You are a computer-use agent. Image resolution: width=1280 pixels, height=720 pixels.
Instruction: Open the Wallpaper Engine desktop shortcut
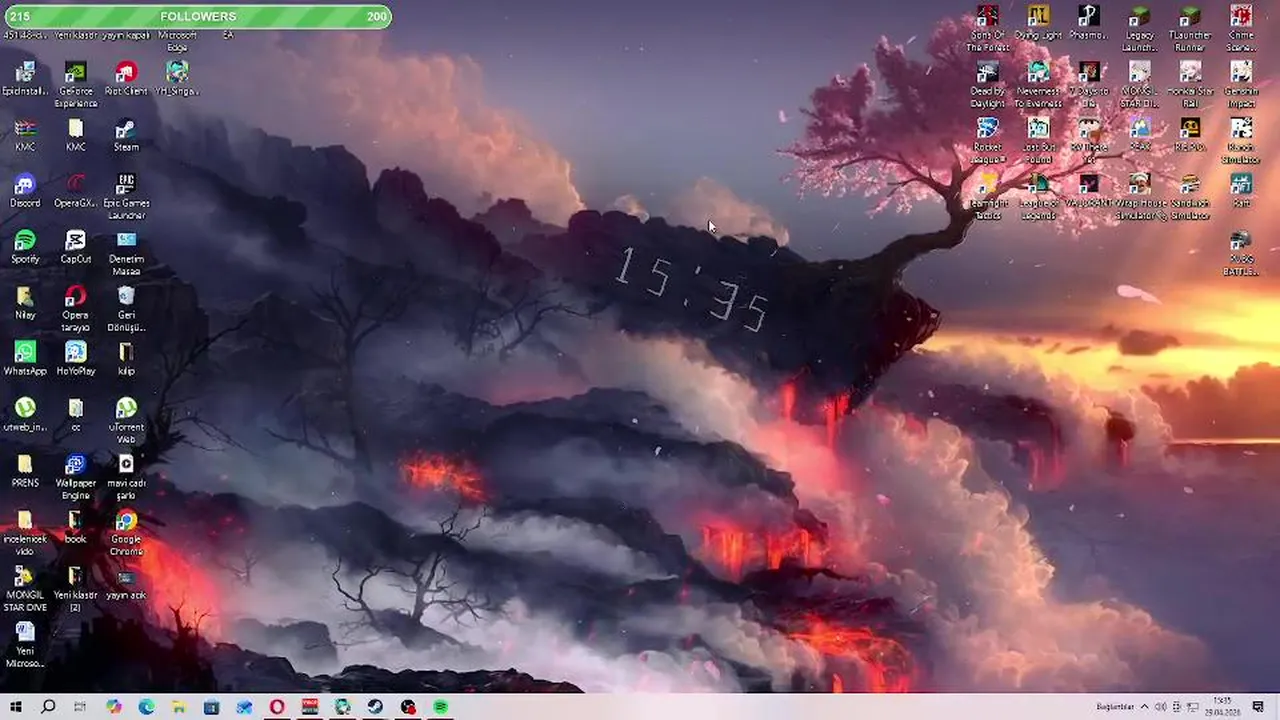pyautogui.click(x=76, y=476)
